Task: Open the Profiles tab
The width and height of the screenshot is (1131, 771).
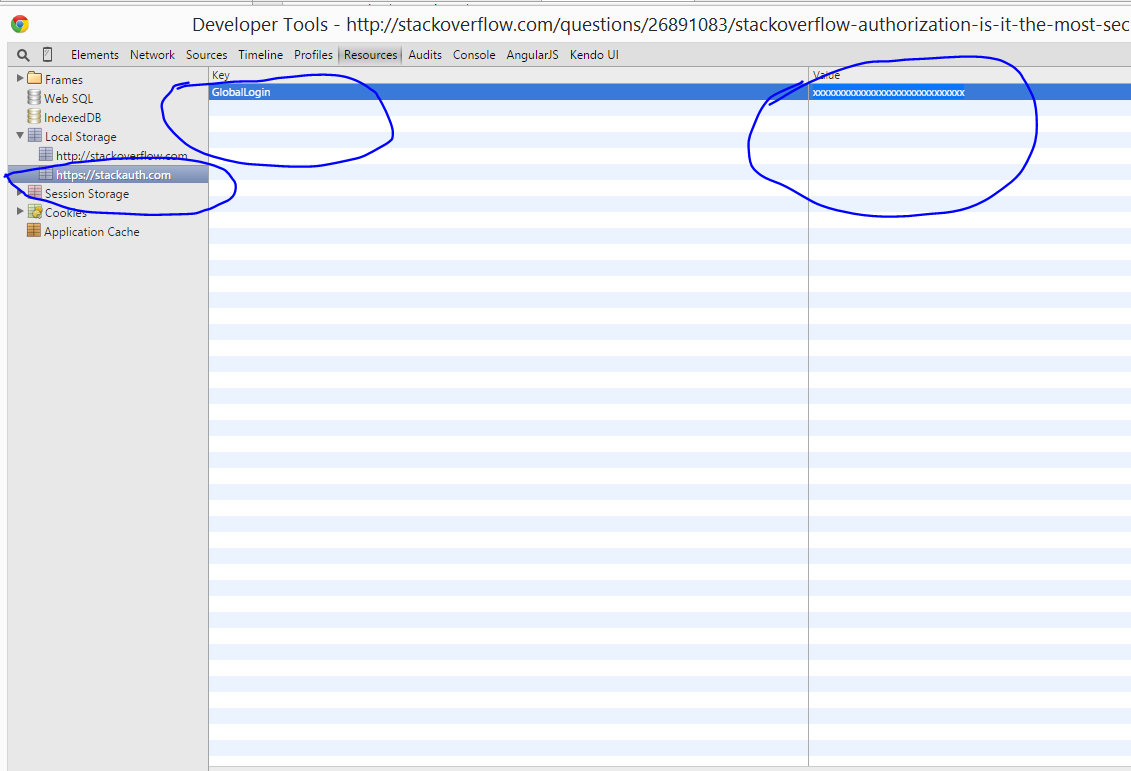Action: point(313,55)
